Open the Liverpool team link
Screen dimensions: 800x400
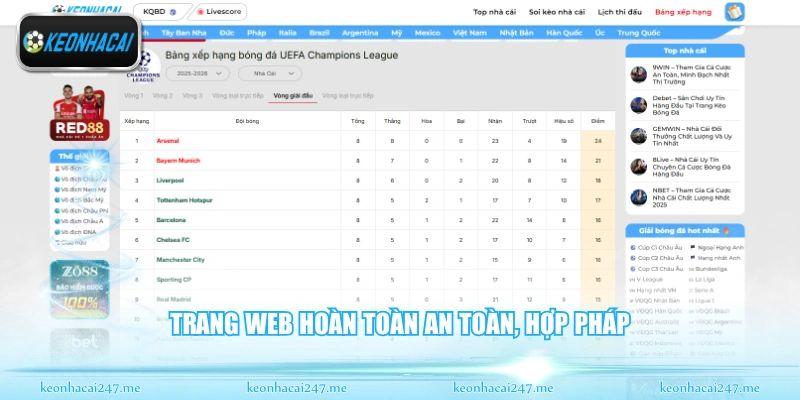pyautogui.click(x=170, y=181)
